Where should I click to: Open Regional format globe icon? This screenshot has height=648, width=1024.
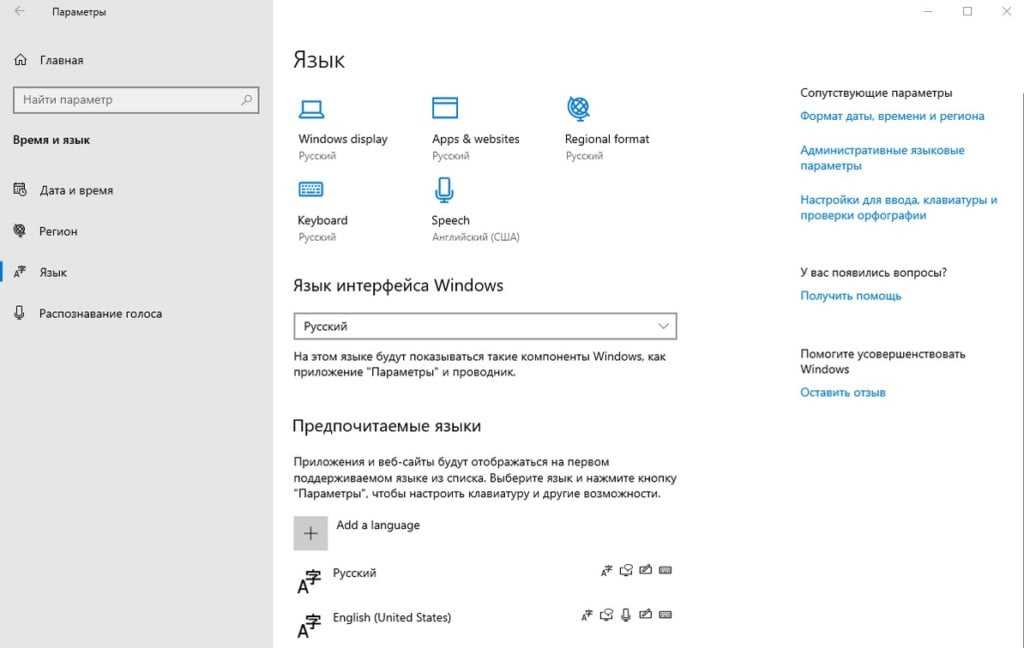pos(579,108)
